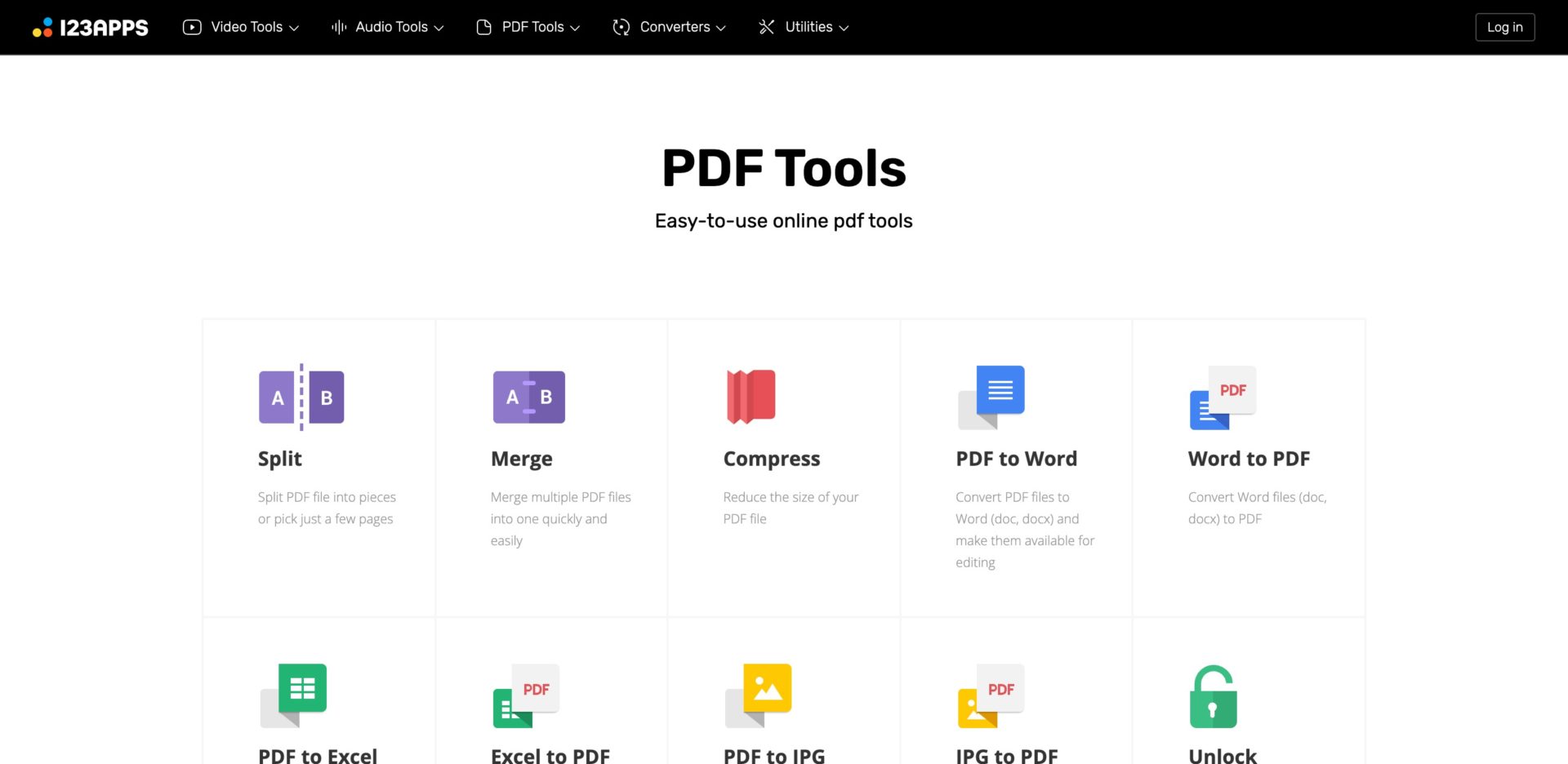Click the 123APPS logo
This screenshot has height=764, width=1568.
90,27
